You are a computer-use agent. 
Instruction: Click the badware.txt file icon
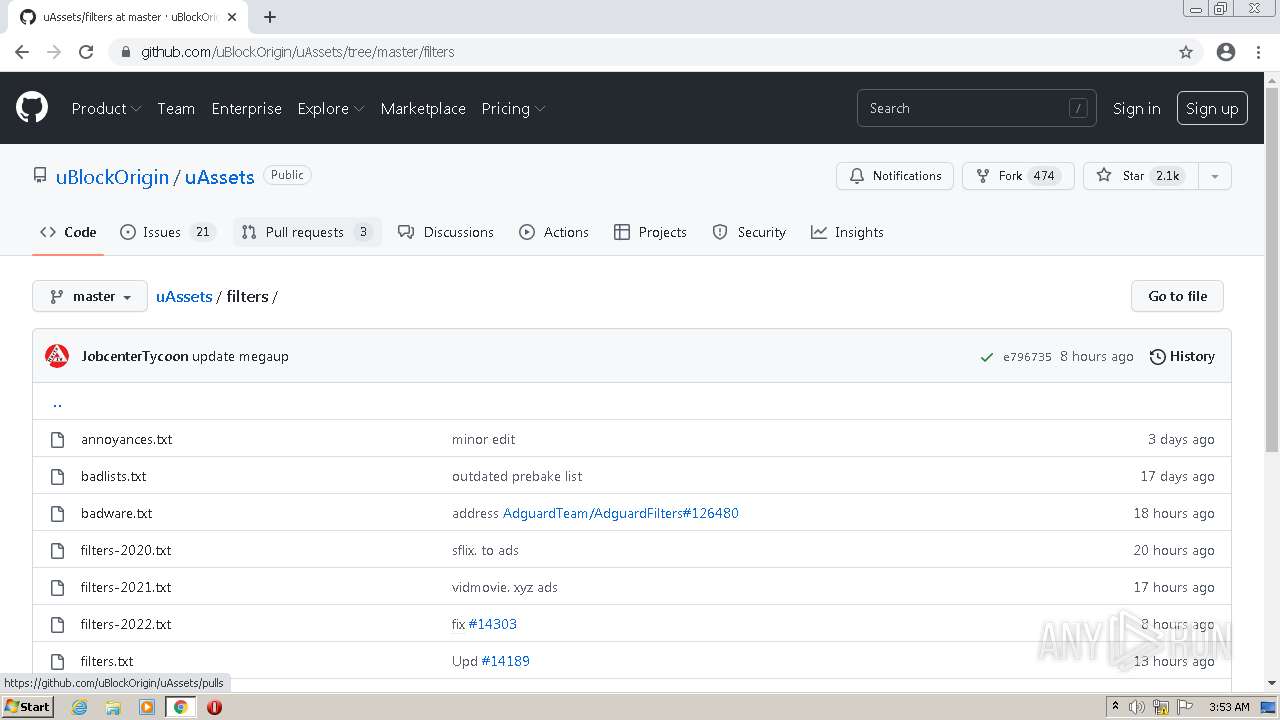coord(57,513)
